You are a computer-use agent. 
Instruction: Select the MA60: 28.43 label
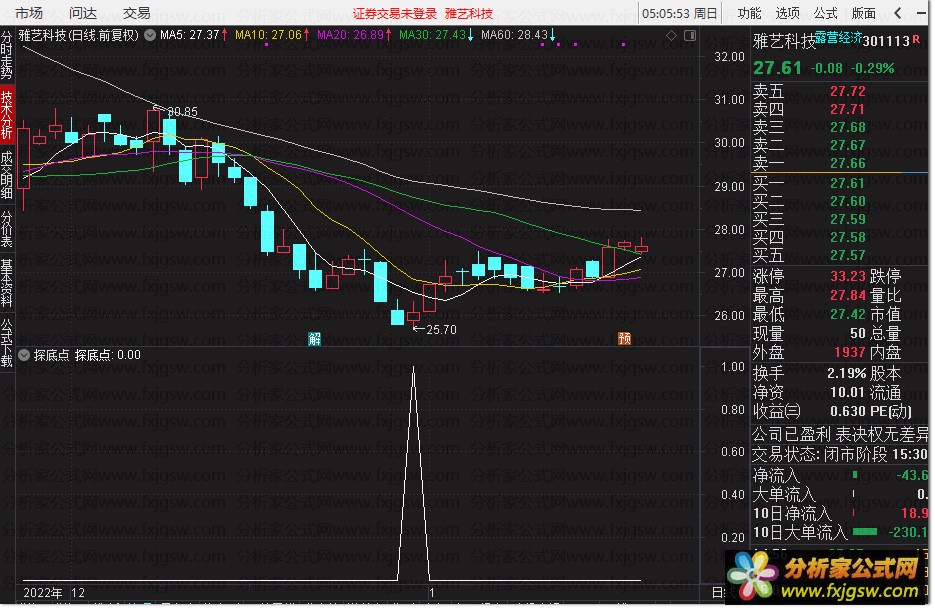click(514, 35)
